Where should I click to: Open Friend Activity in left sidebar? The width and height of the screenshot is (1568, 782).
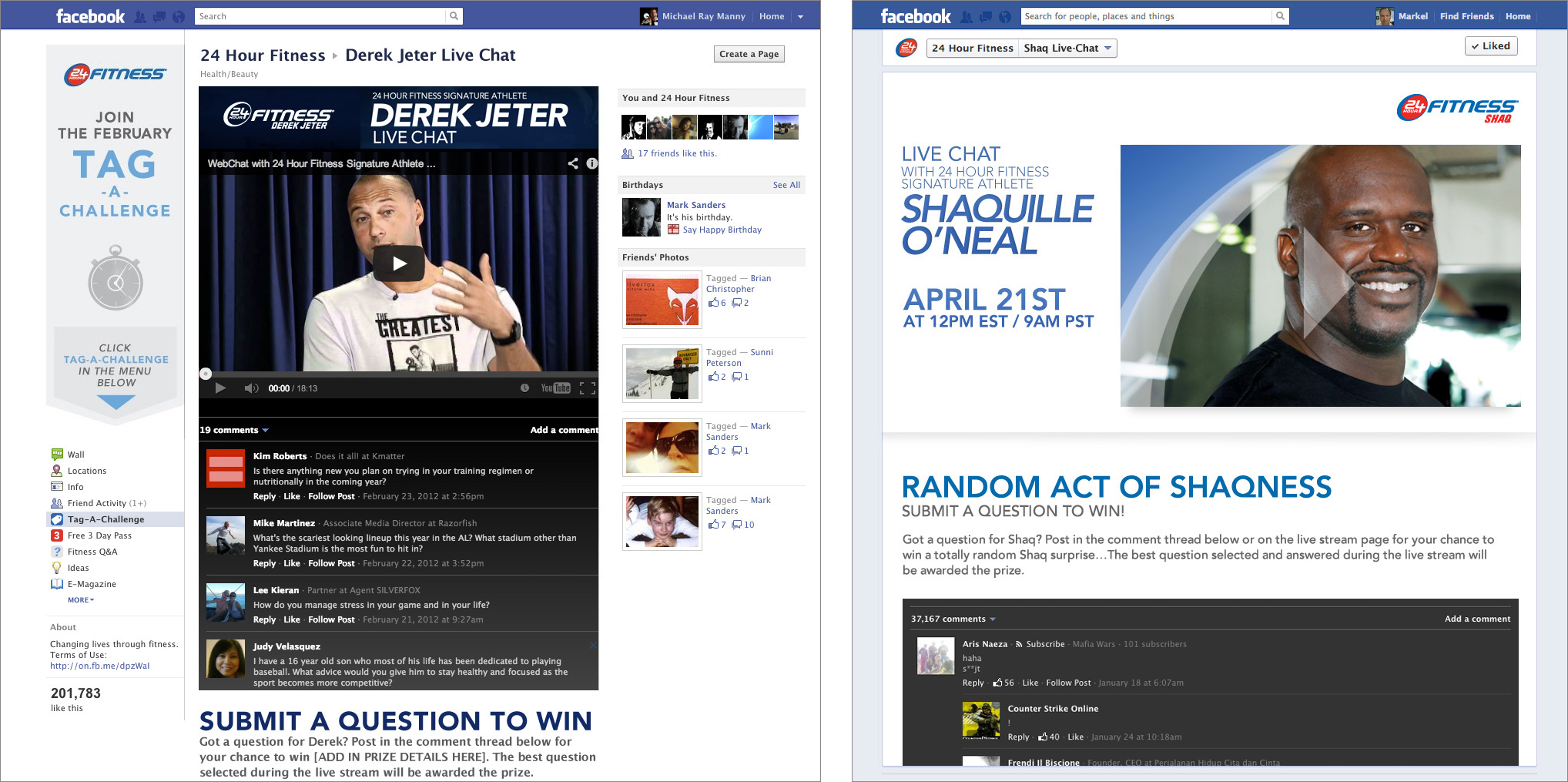point(99,503)
